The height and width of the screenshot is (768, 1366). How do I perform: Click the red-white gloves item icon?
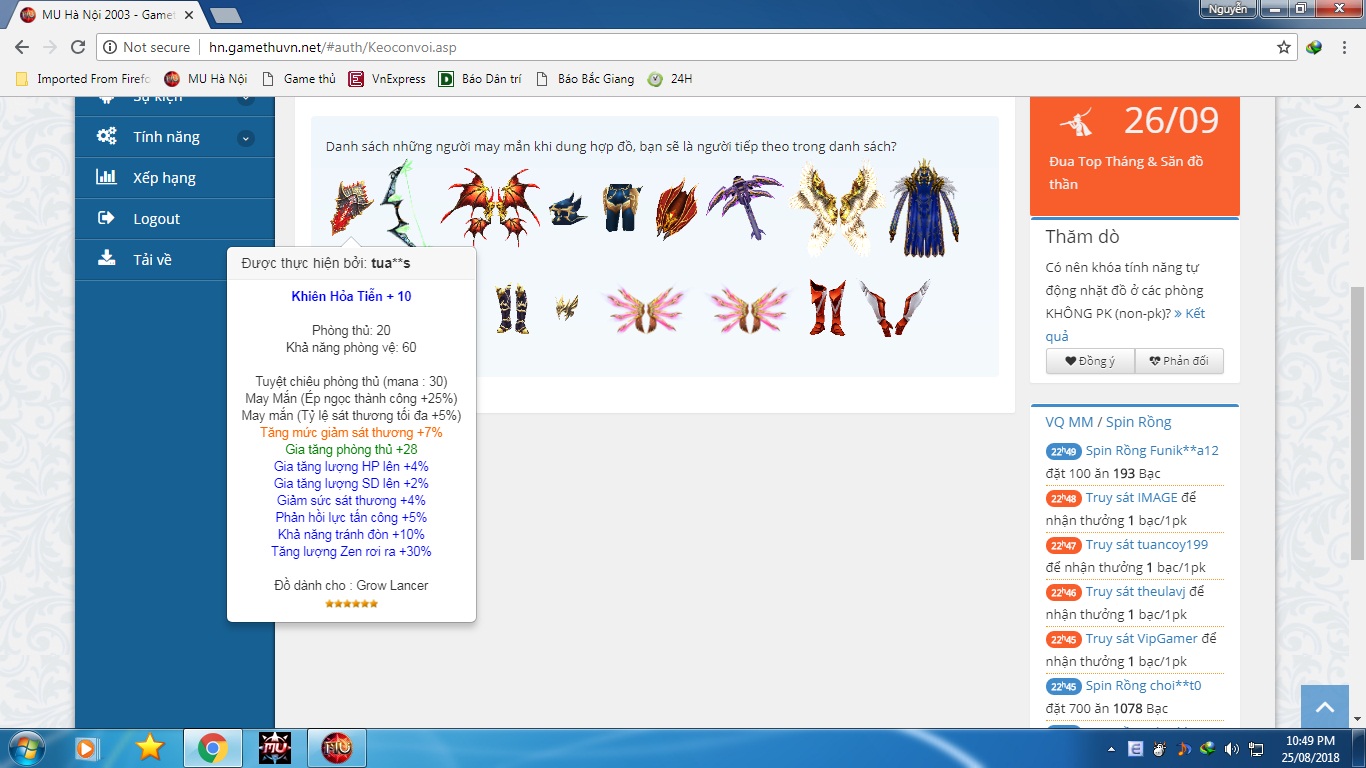point(893,308)
